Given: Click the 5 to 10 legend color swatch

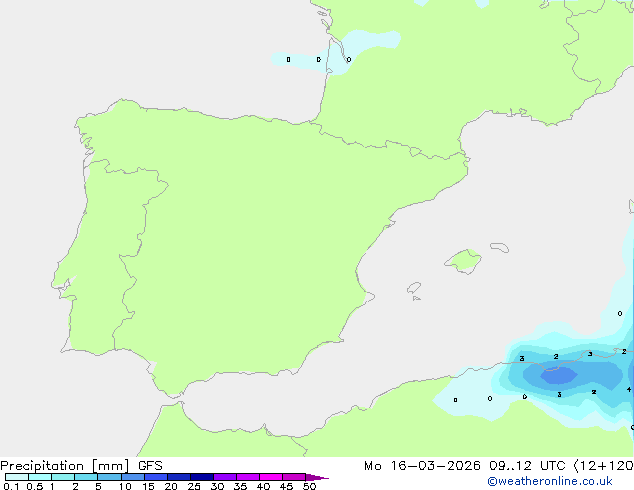Looking at the screenshot, I should point(109,477).
